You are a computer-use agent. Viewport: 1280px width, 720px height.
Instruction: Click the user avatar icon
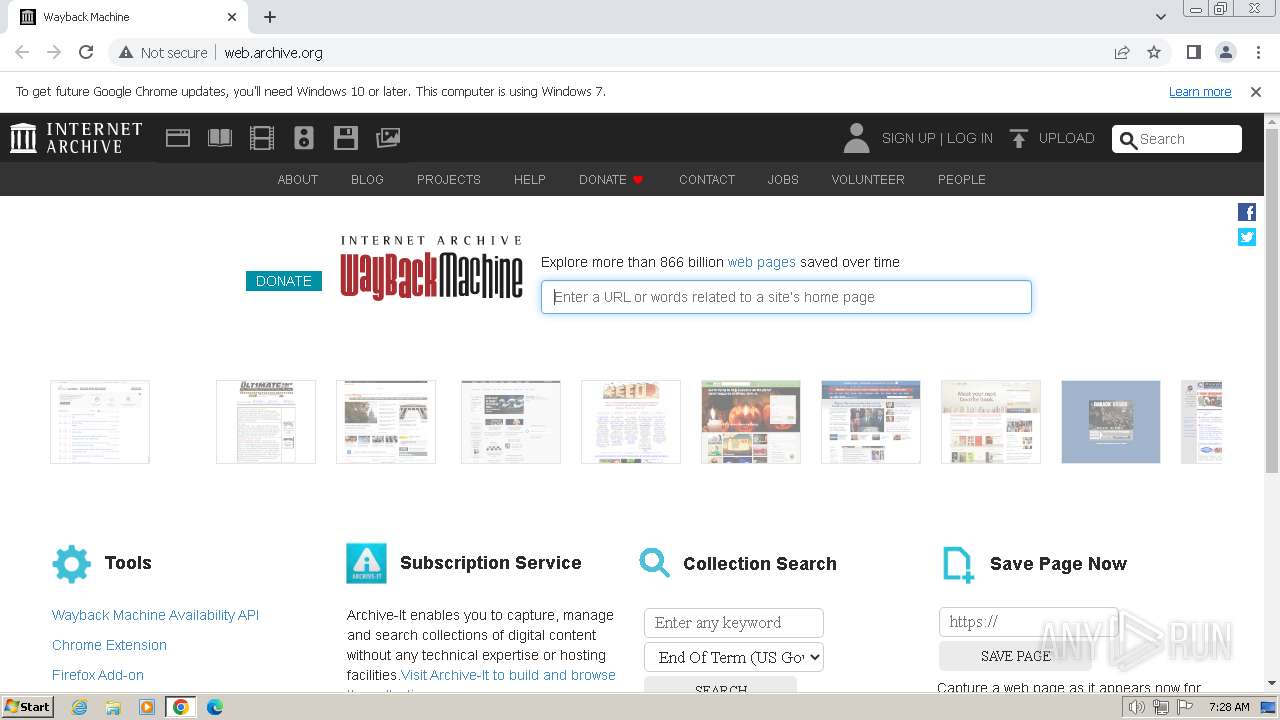(856, 138)
